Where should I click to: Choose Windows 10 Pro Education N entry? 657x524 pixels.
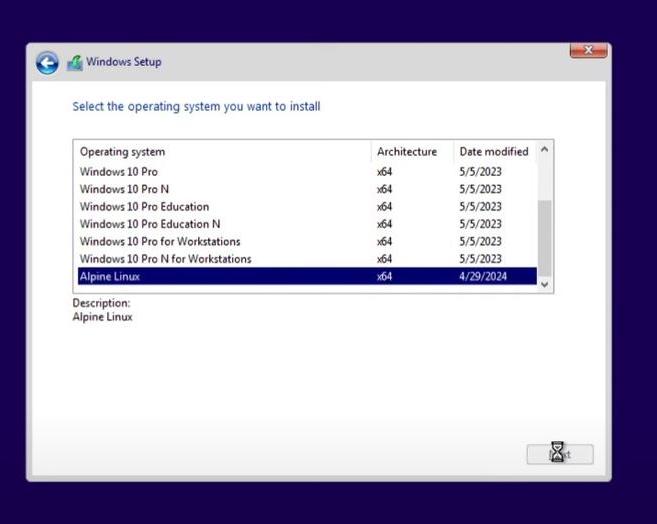tap(307, 224)
